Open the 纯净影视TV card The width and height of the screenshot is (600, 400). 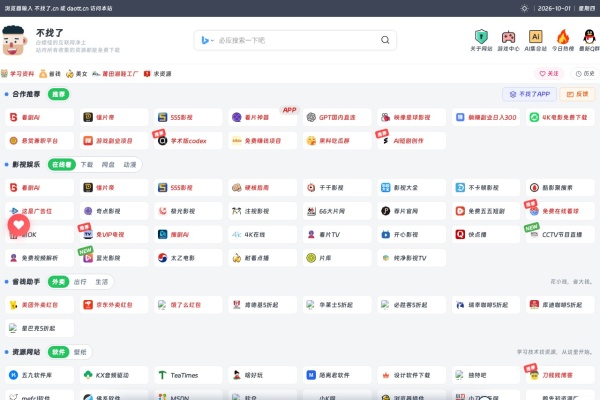click(x=411, y=258)
